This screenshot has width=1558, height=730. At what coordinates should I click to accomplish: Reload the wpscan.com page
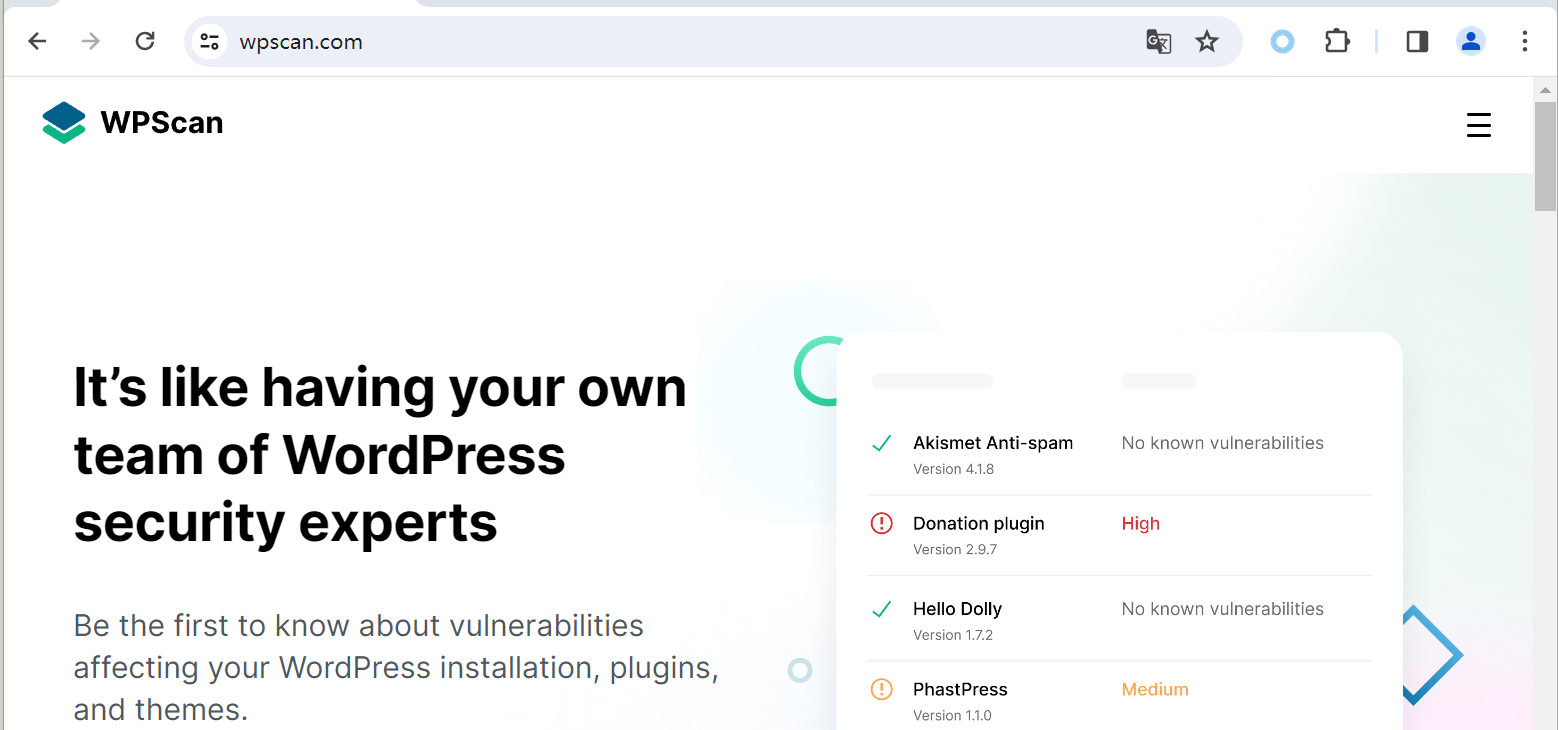145,41
